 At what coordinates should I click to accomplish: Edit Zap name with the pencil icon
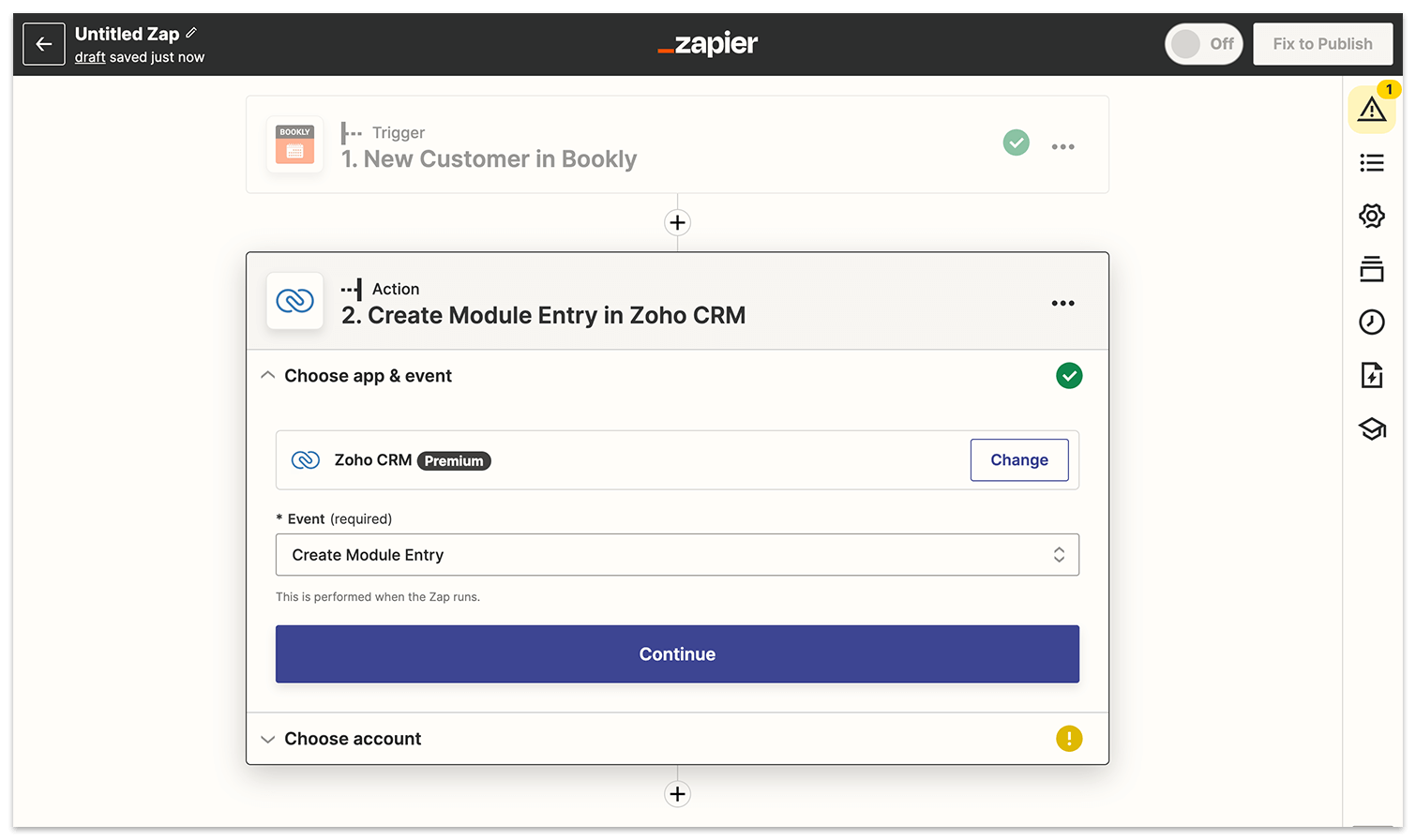click(x=191, y=33)
